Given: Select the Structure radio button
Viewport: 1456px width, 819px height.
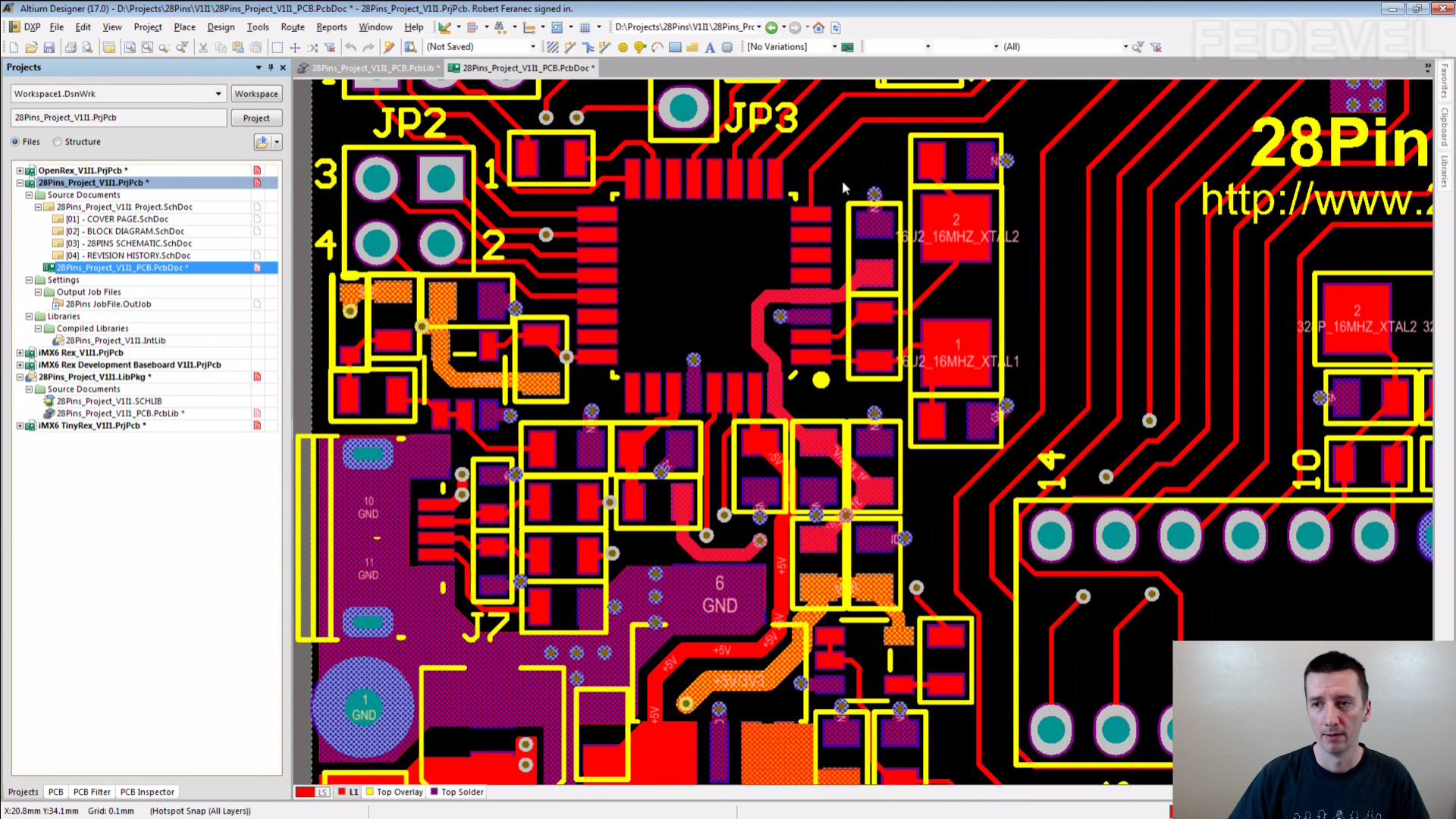Looking at the screenshot, I should tap(58, 142).
